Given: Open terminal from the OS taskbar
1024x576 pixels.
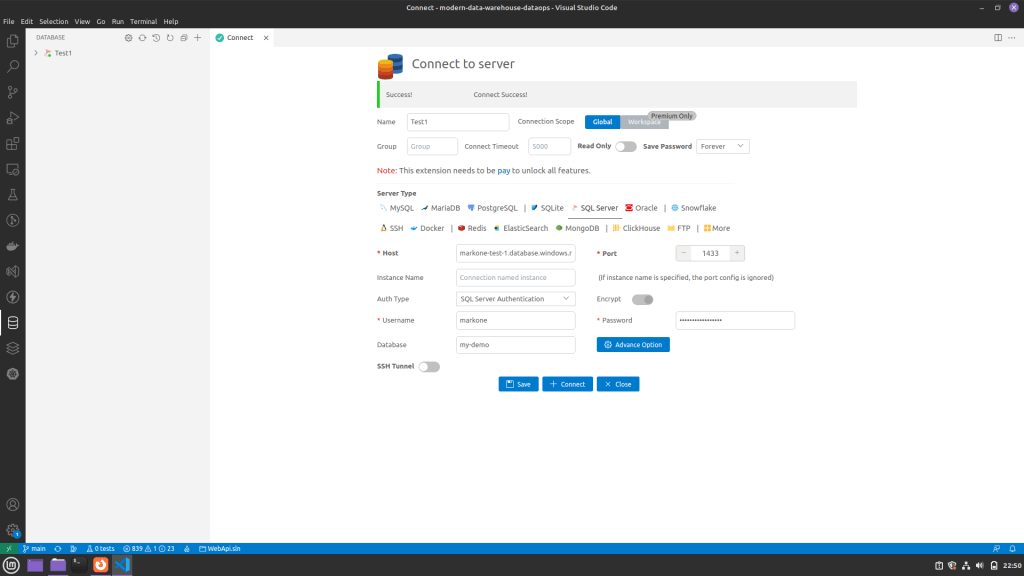Looking at the screenshot, I should point(79,565).
